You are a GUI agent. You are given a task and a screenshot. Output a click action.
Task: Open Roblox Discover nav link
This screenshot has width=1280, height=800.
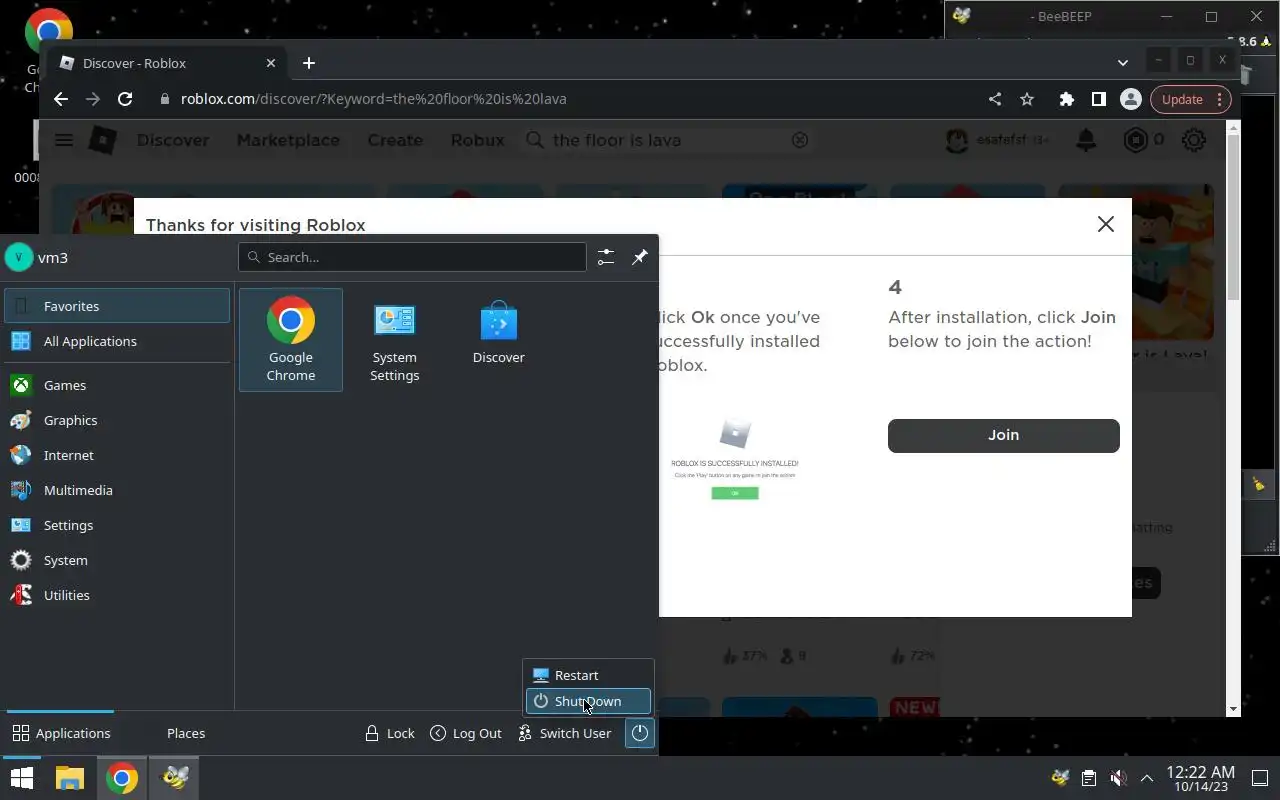click(x=173, y=140)
